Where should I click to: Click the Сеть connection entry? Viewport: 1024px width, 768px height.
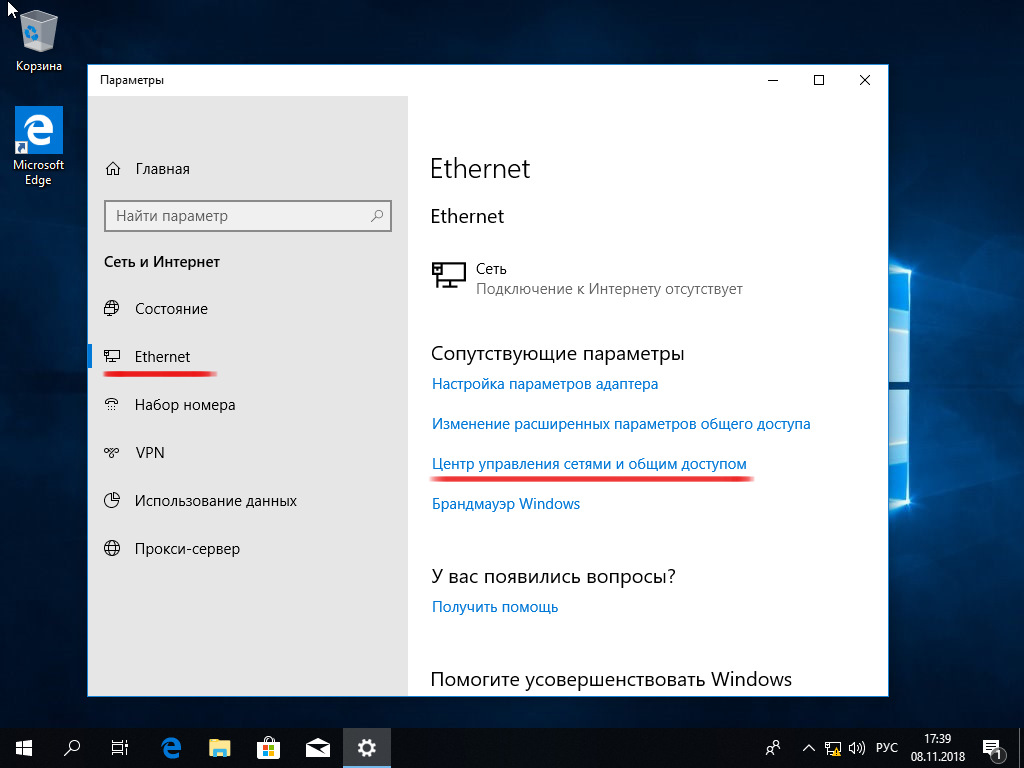click(586, 278)
